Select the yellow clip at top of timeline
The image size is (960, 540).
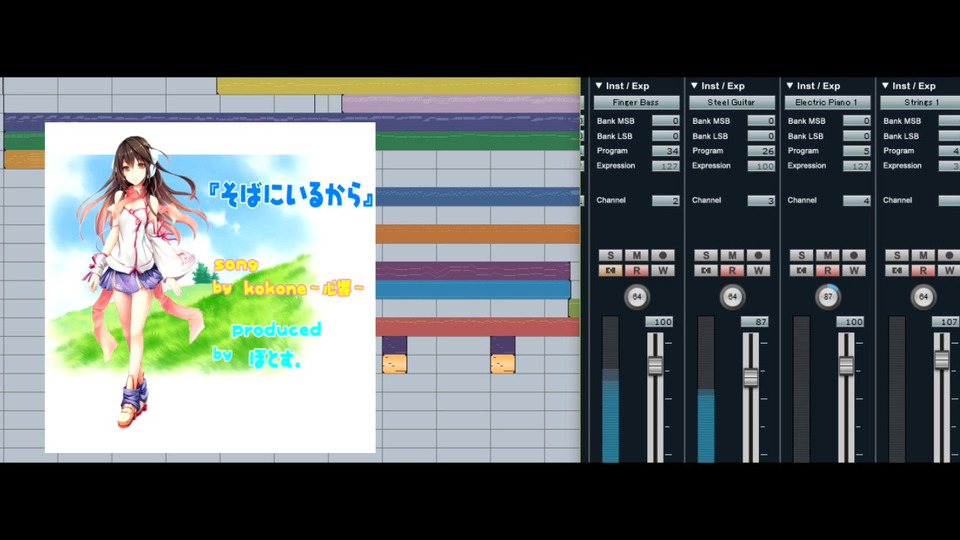coord(399,86)
